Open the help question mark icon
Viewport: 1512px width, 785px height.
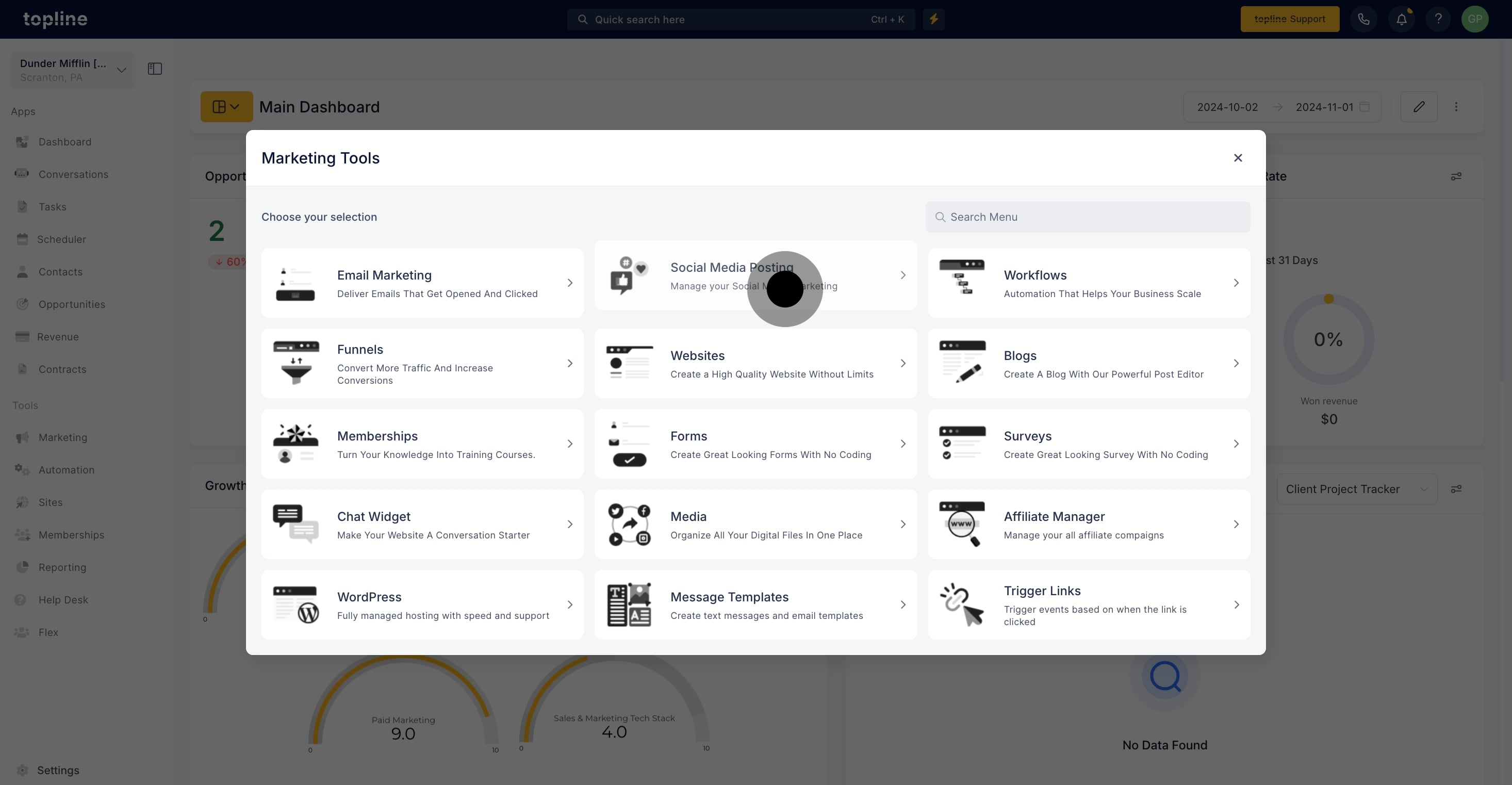1437,20
